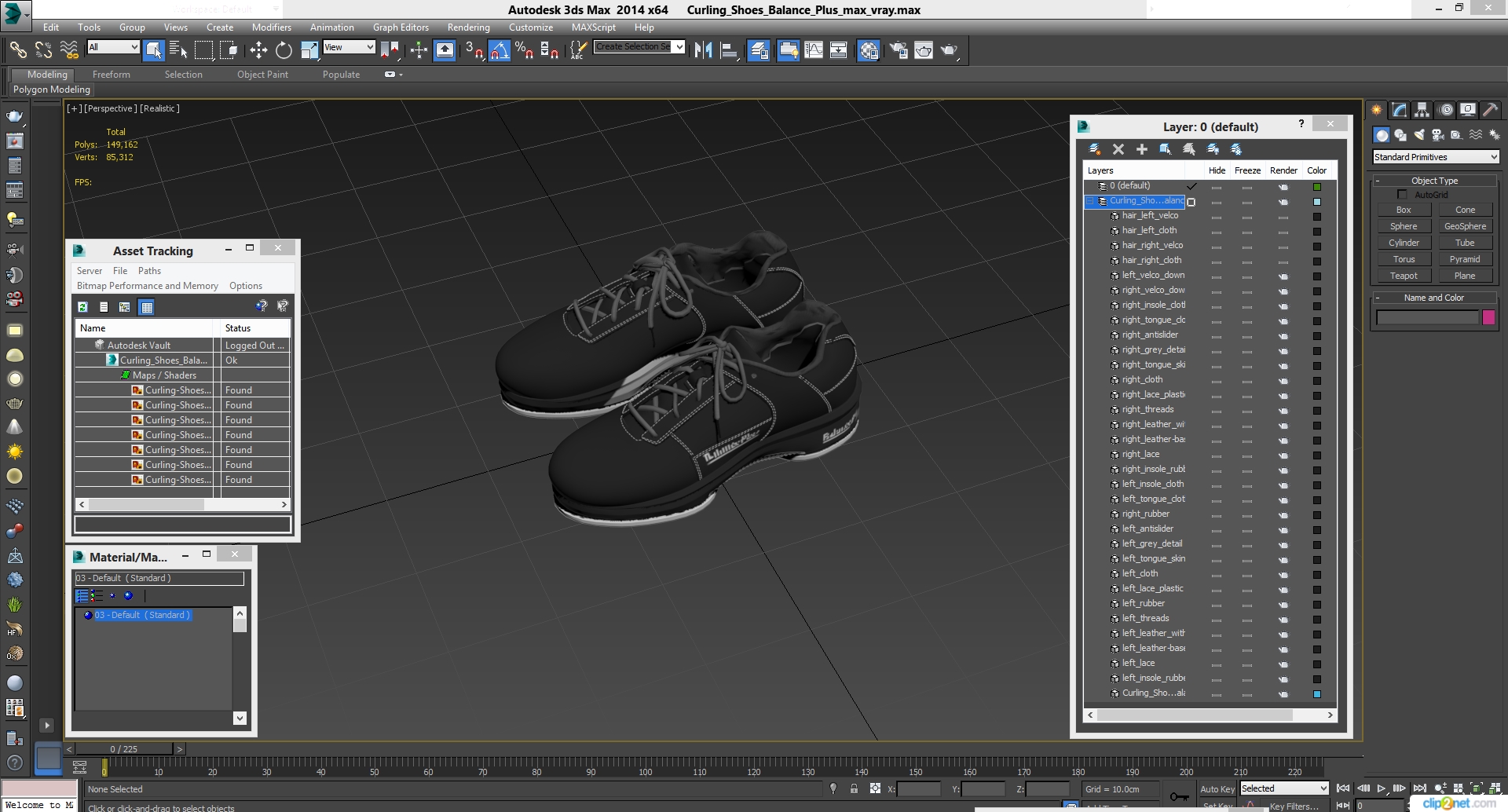Click the Key Filters button
This screenshot has width=1508, height=812.
(1294, 806)
